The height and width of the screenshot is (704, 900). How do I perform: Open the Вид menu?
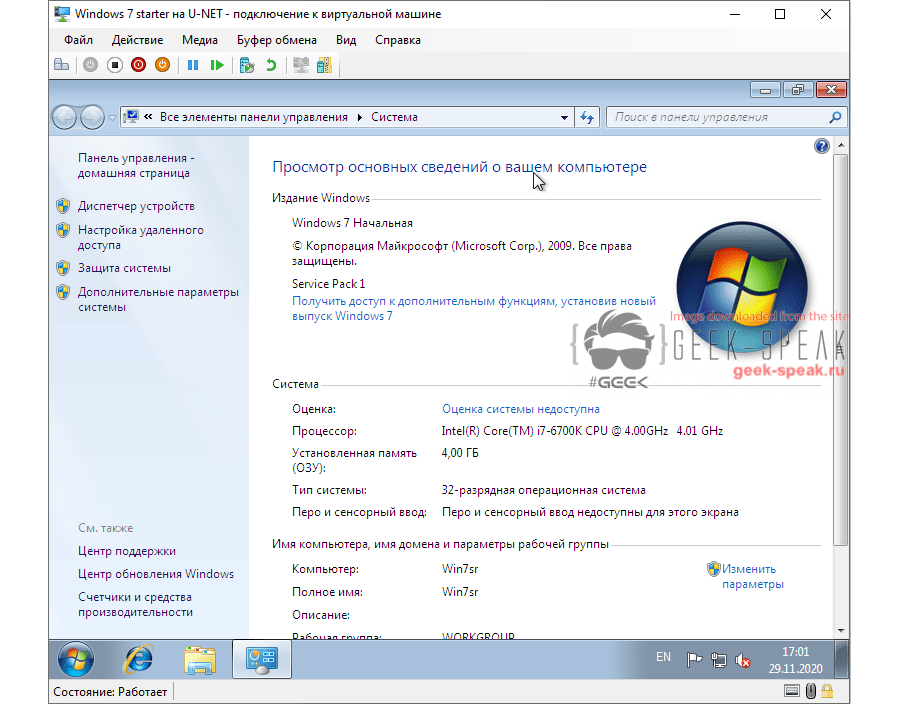(x=346, y=40)
